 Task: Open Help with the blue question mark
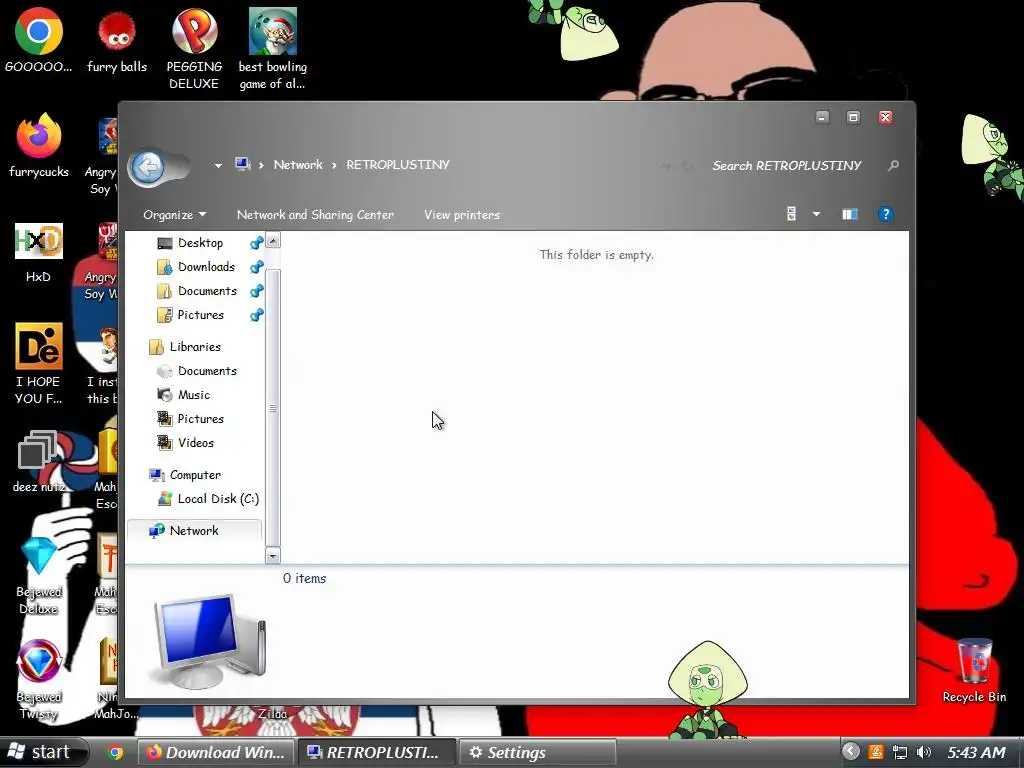(886, 214)
